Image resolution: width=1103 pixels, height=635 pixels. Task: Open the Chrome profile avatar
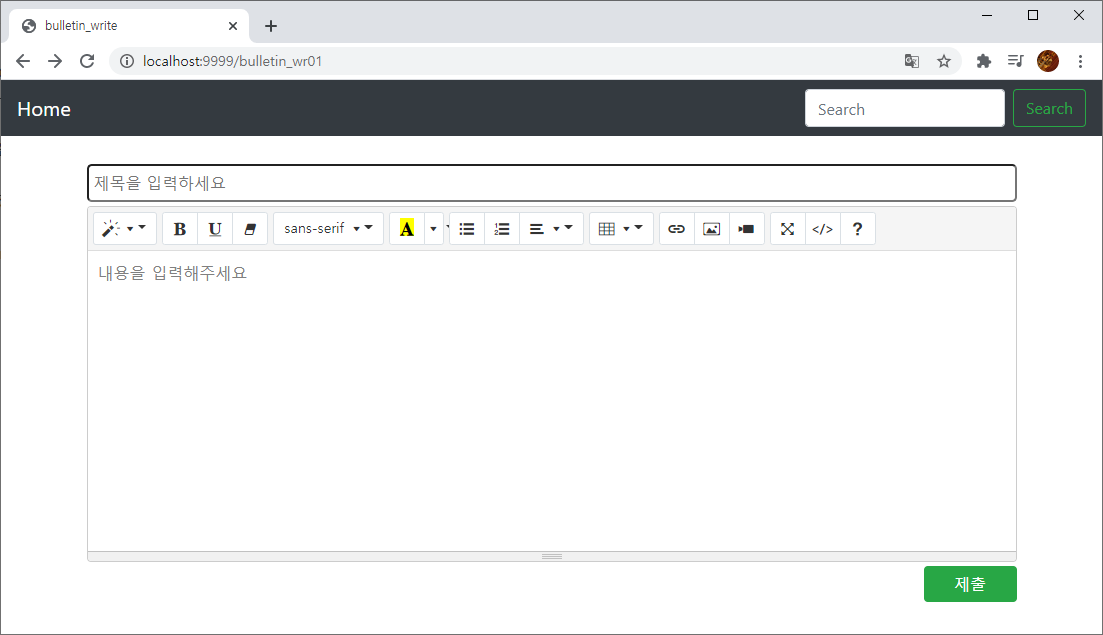point(1048,61)
